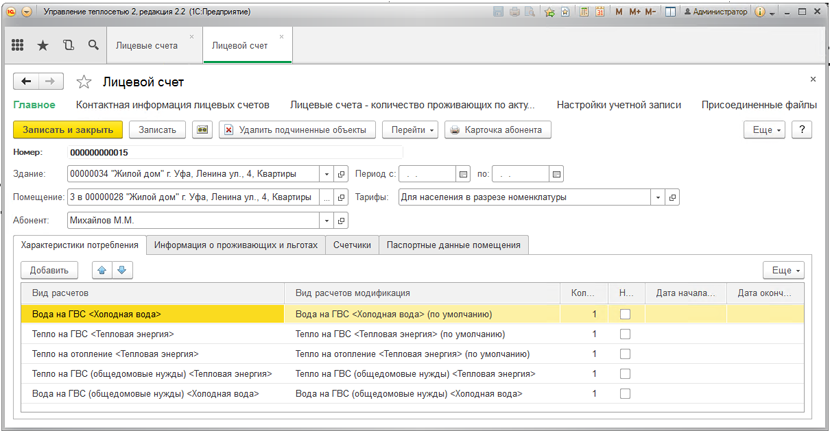The image size is (830, 431).
Task: Switch to the Счетчики tab
Action: (352, 245)
